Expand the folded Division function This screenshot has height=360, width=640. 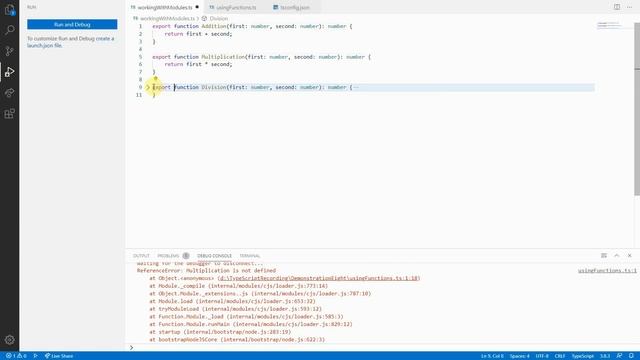click(x=148, y=87)
